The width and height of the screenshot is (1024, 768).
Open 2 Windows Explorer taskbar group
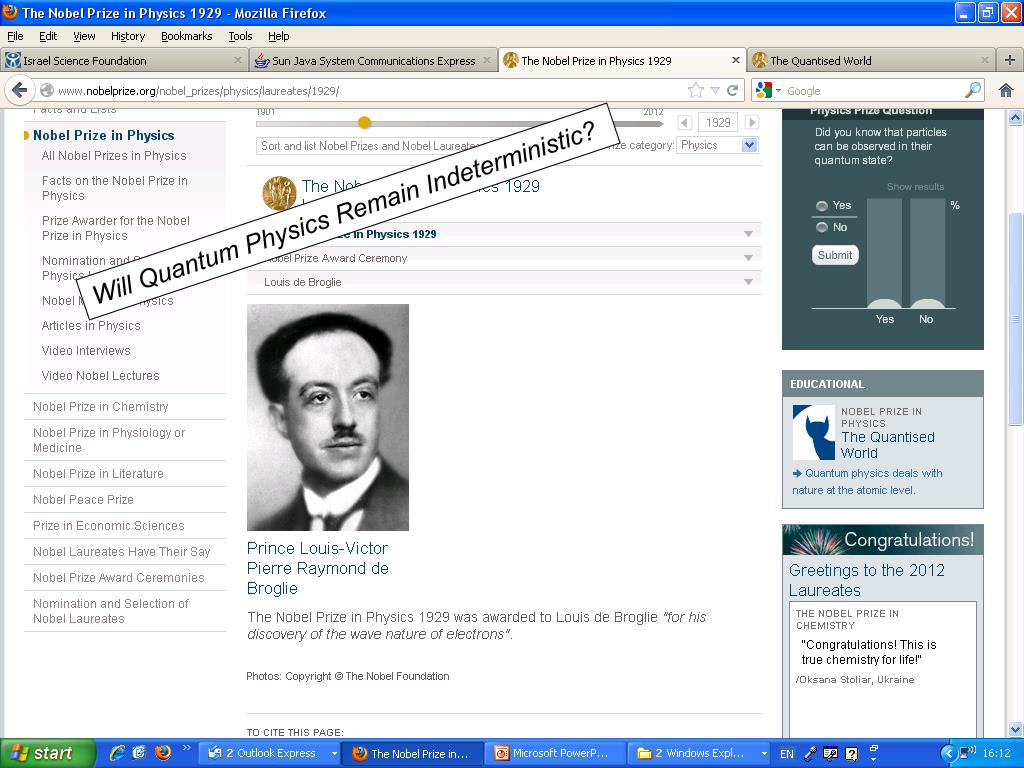[x=699, y=753]
